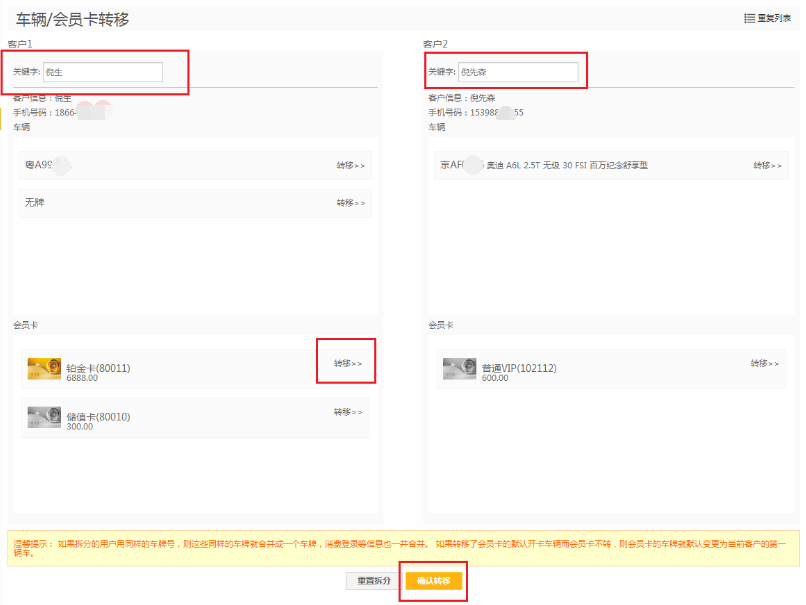806x605 pixels.
Task: Click the 车辆/会员卡转移 page title
Action: click(72, 20)
